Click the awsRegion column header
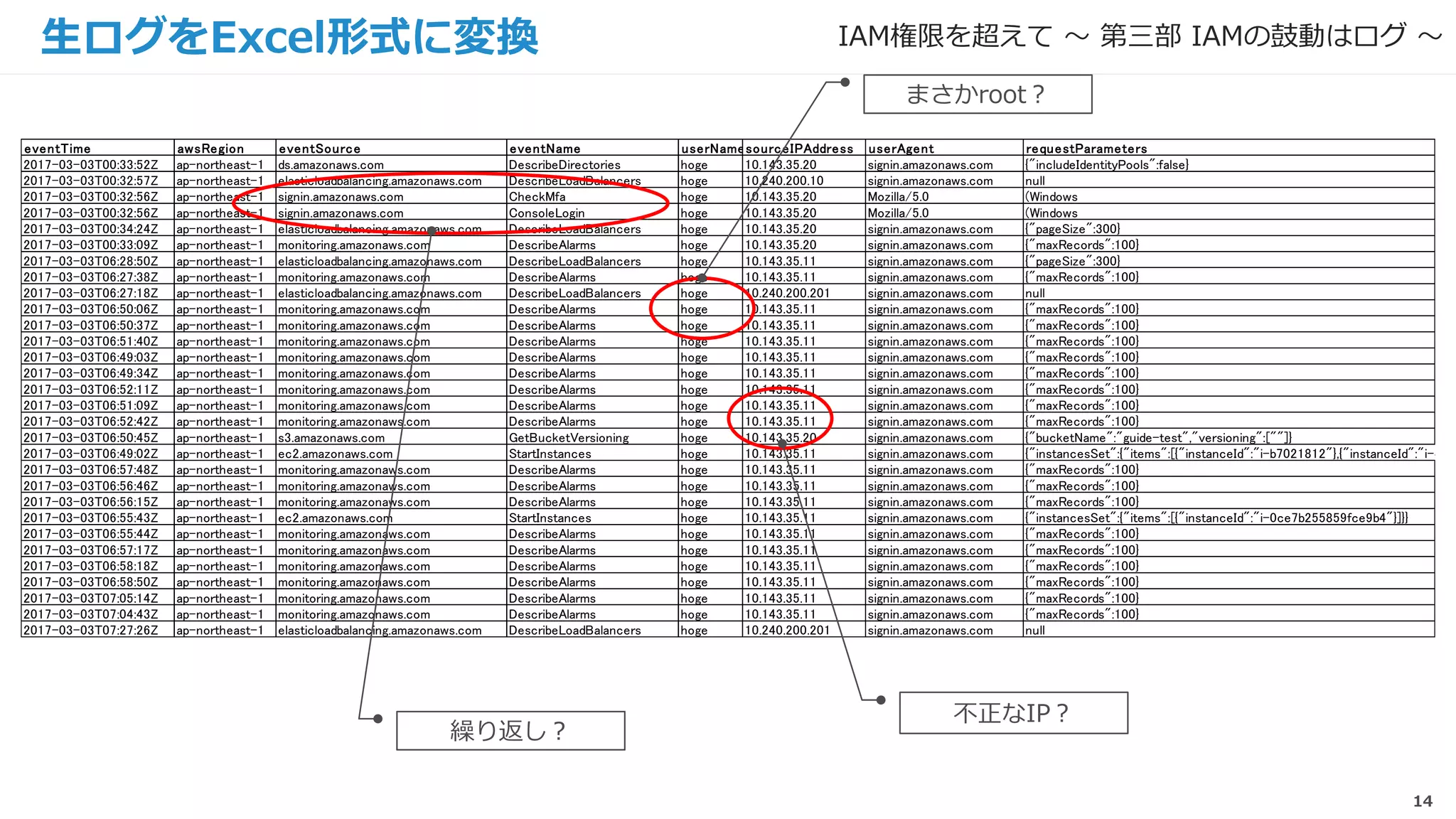The image size is (1456, 819). [225, 148]
